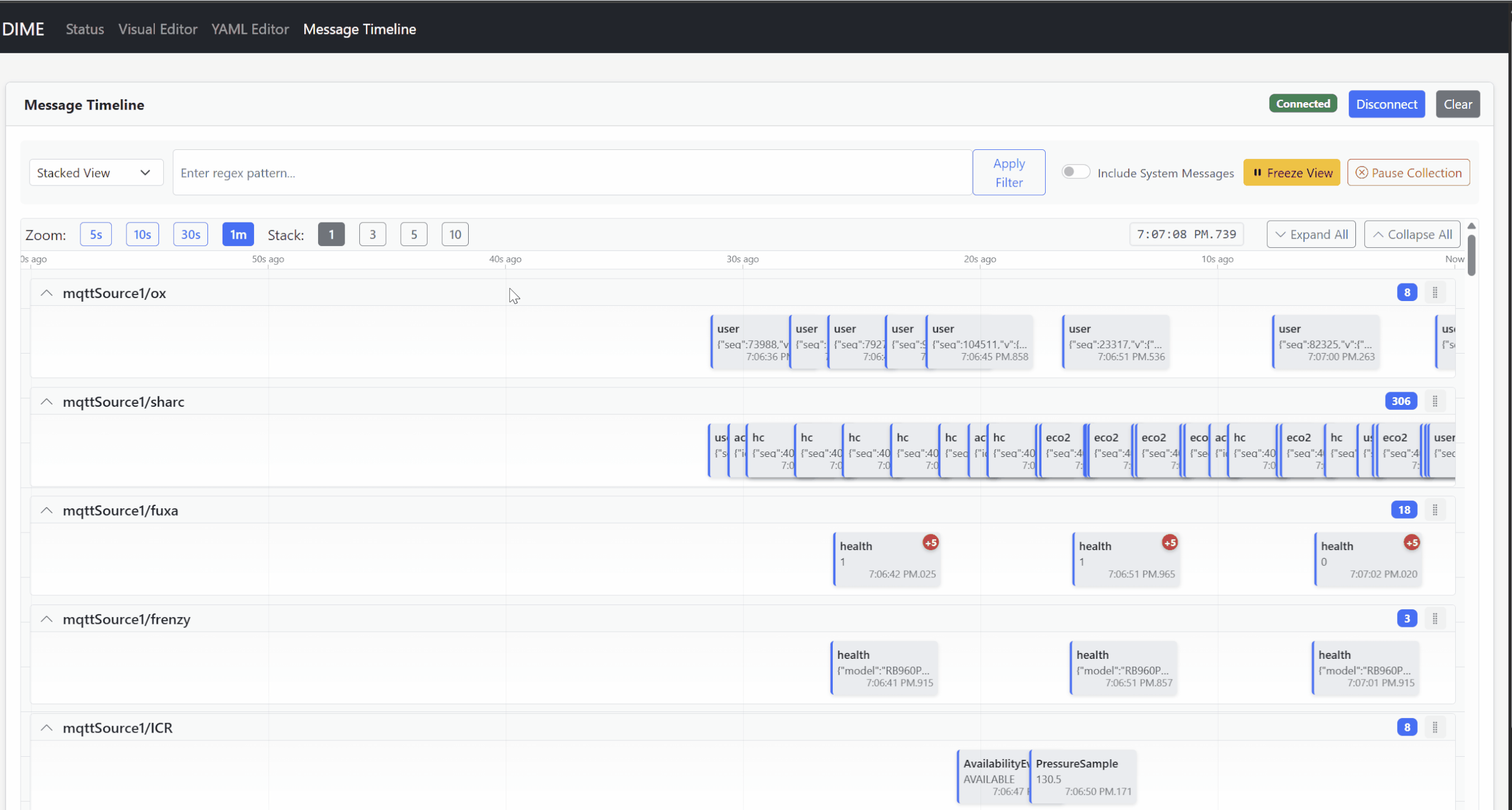Focus the regex pattern input field
This screenshot has height=810, width=1512.
572,172
